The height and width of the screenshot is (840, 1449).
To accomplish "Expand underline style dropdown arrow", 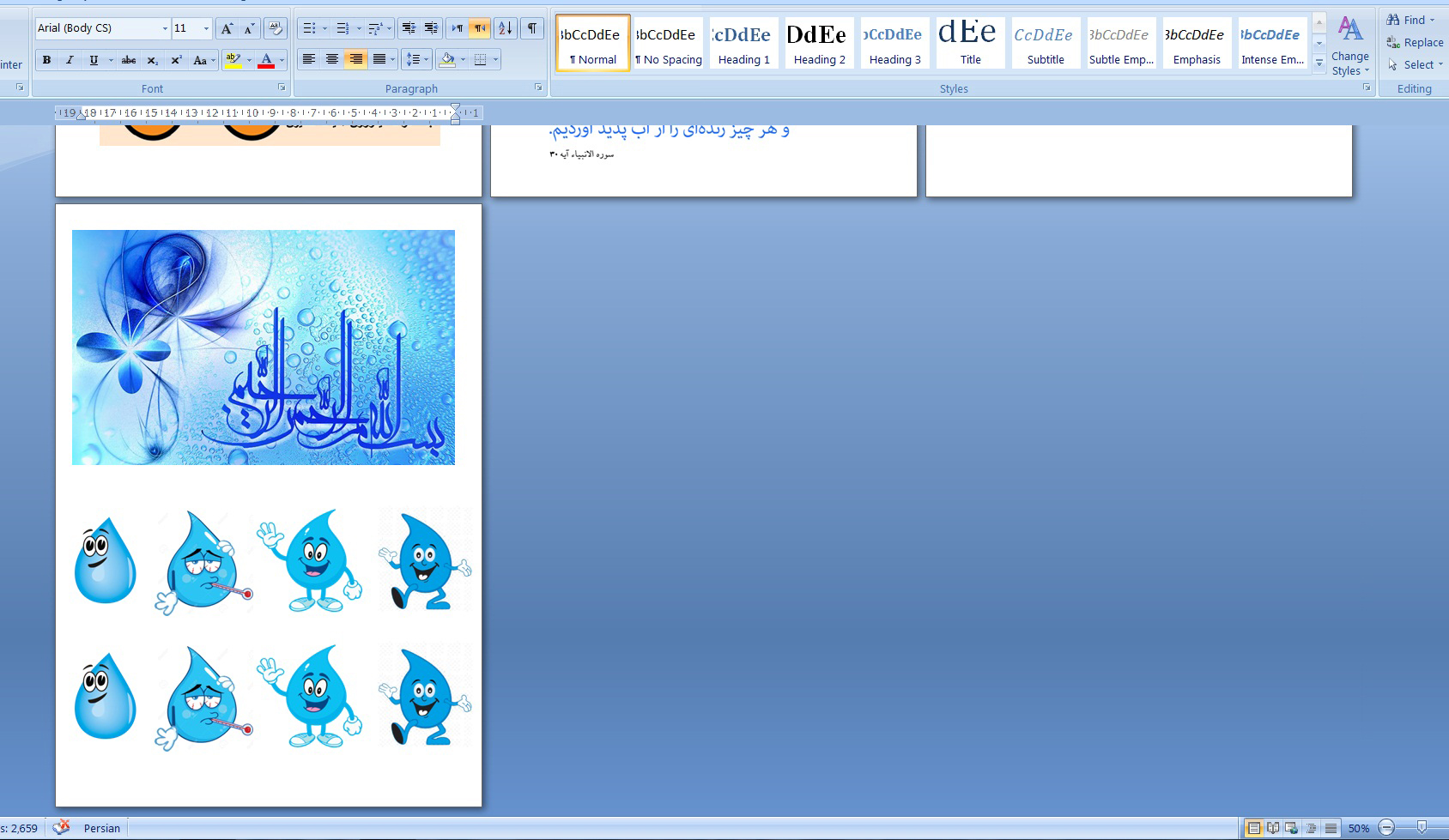I will pyautogui.click(x=111, y=60).
